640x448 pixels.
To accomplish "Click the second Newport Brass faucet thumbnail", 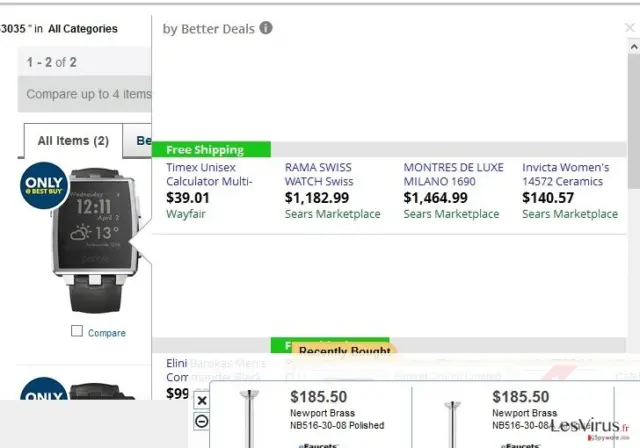I will pyautogui.click(x=452, y=424).
